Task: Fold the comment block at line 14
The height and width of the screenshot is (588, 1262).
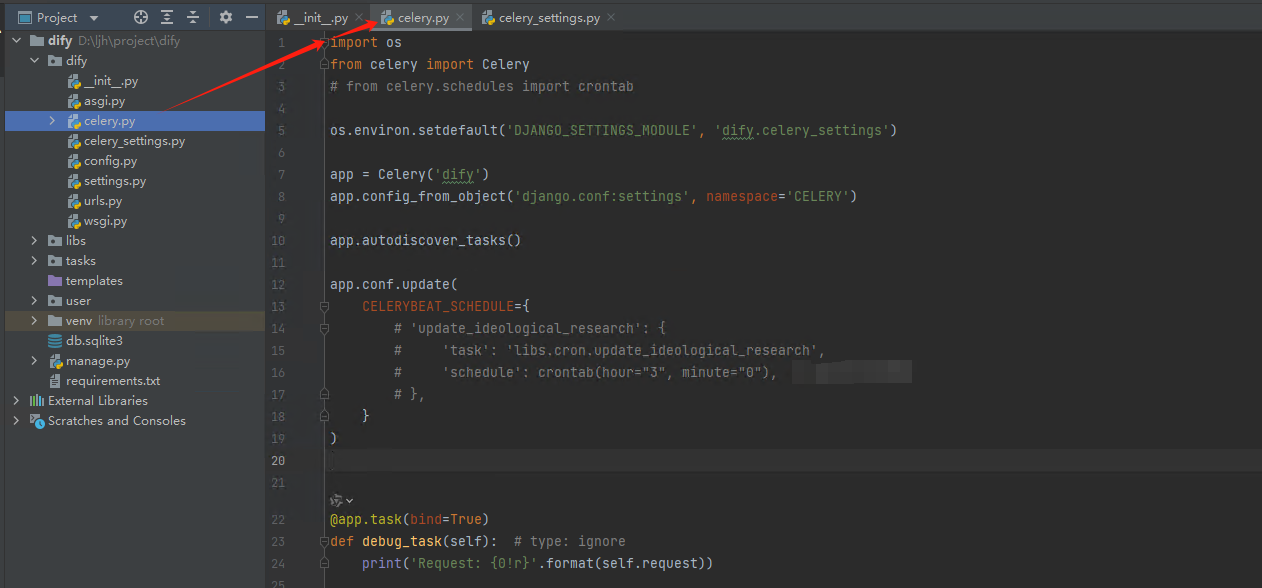Action: coord(324,329)
